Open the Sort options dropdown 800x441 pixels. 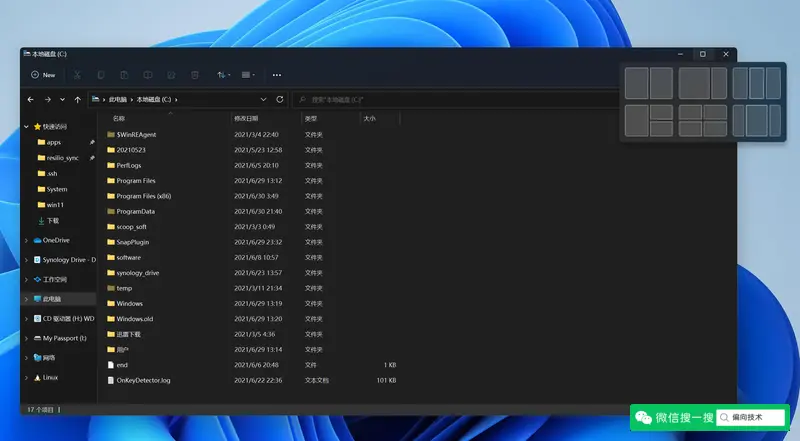(223, 75)
